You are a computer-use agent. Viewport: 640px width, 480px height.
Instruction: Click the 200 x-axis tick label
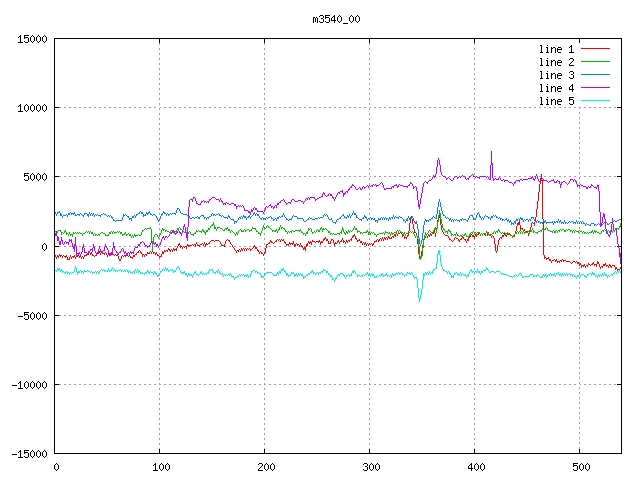[x=265, y=466]
